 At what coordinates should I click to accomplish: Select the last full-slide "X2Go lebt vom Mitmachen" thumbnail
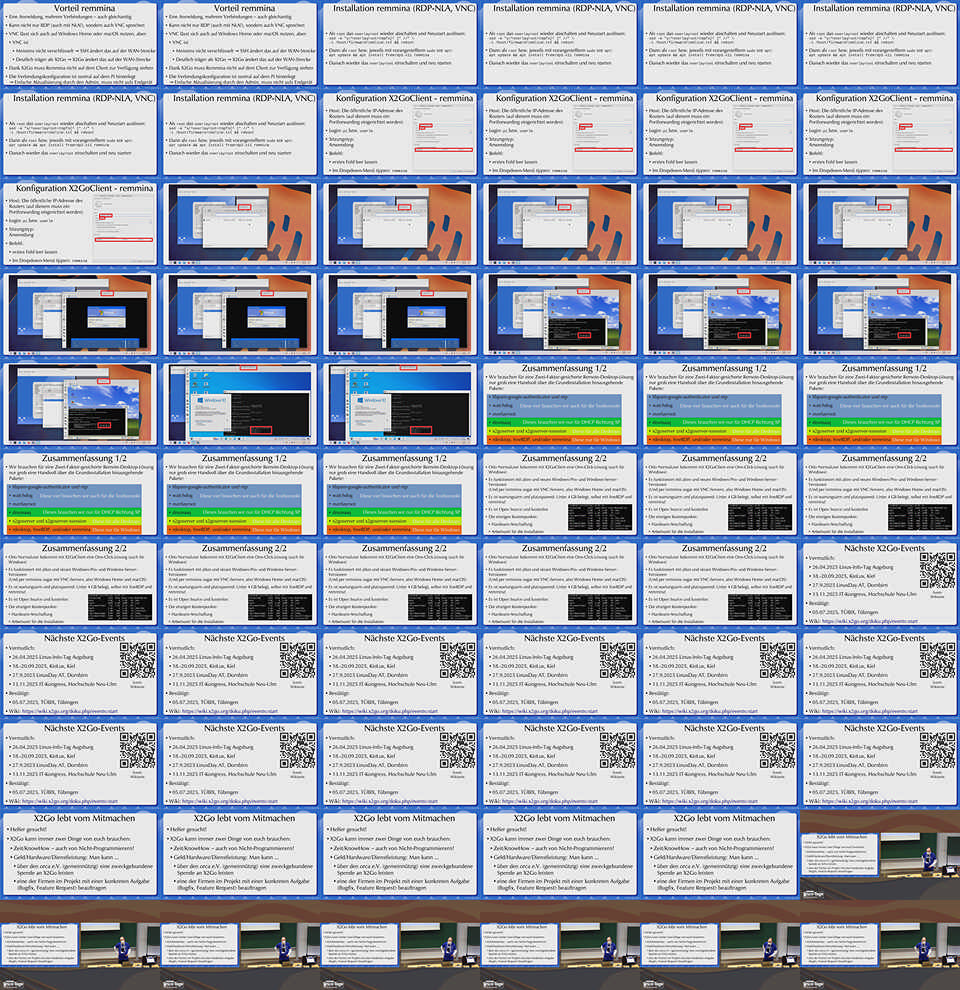(720, 854)
